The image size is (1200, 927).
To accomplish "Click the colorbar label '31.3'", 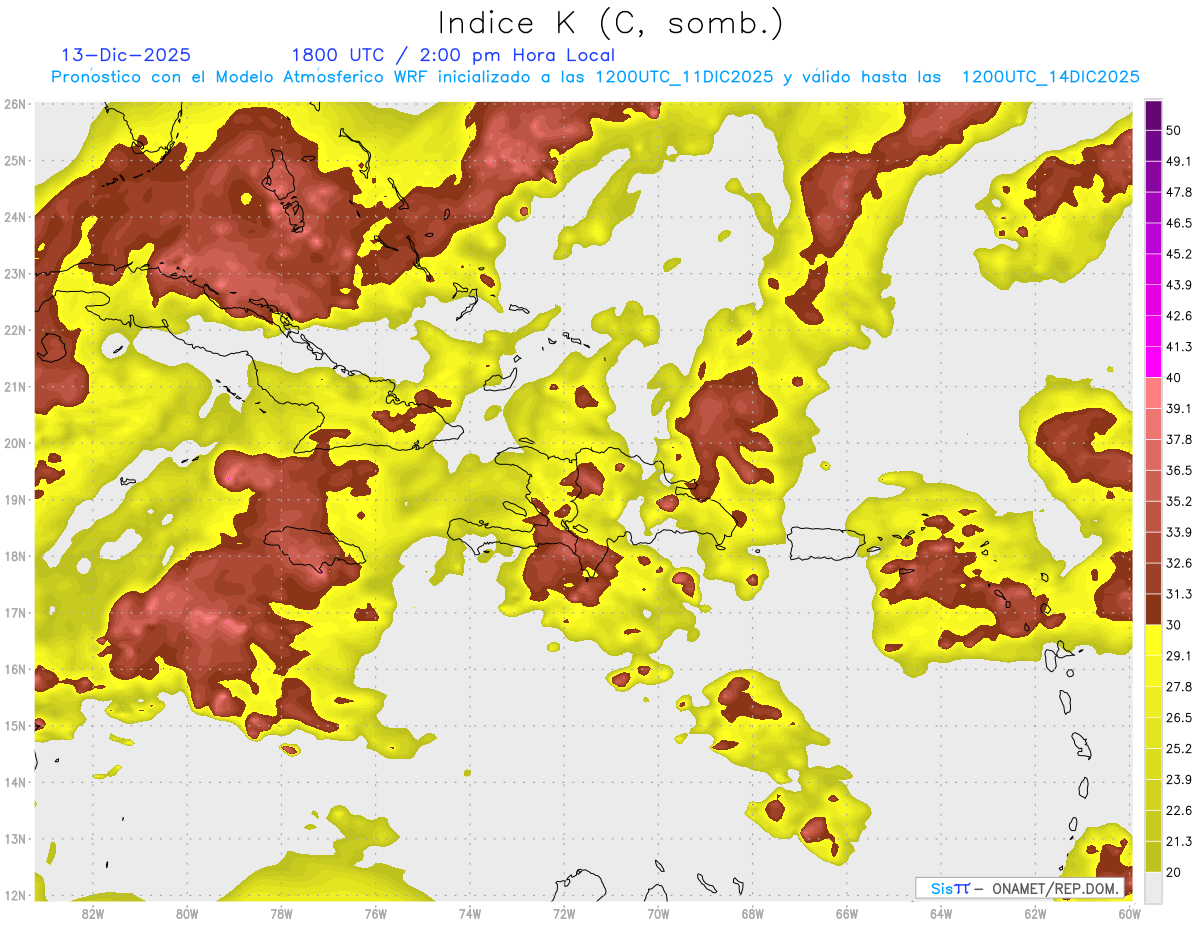I will pyautogui.click(x=1179, y=594).
